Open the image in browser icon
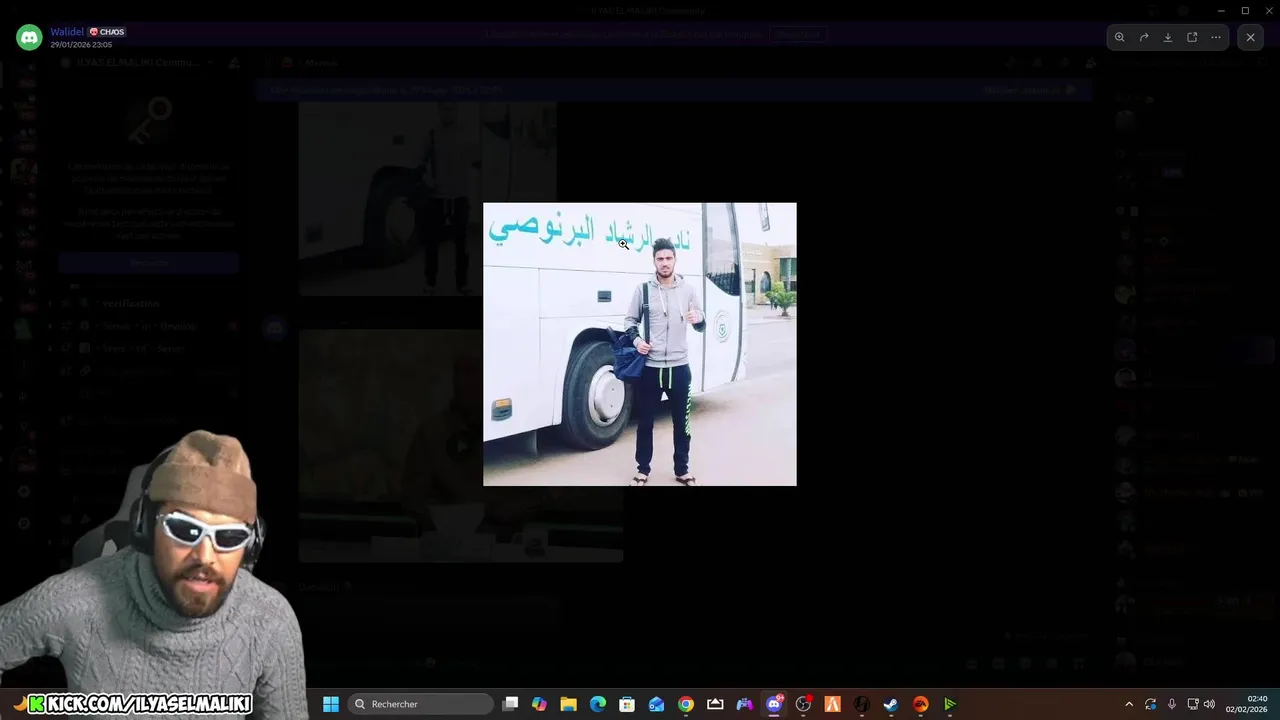This screenshot has width=1280, height=720. [1192, 37]
